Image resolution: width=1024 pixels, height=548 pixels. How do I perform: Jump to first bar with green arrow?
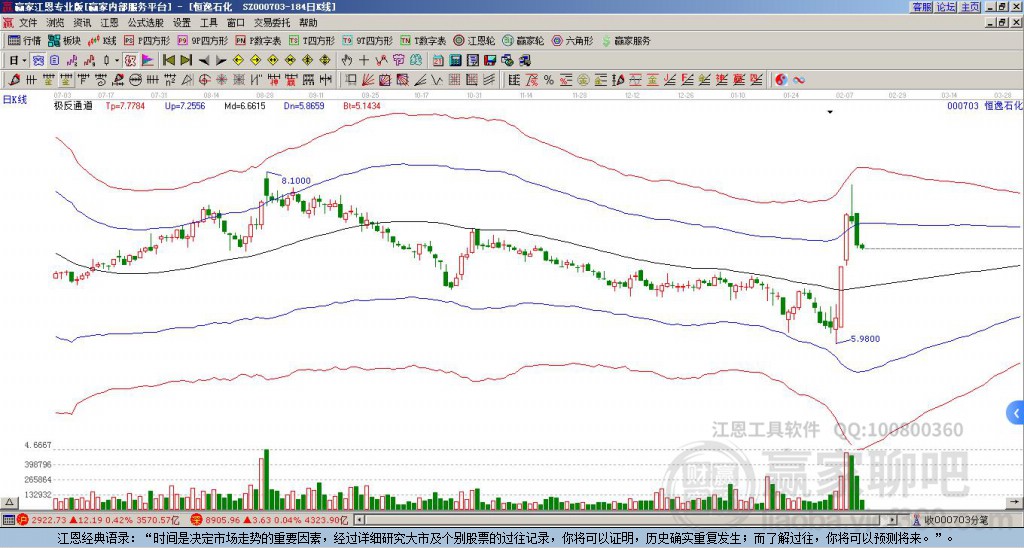coord(168,61)
